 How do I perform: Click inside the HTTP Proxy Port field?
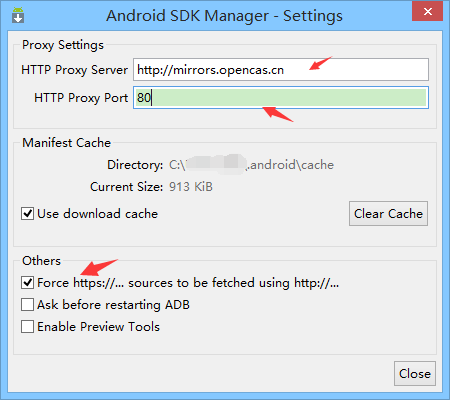coord(281,98)
